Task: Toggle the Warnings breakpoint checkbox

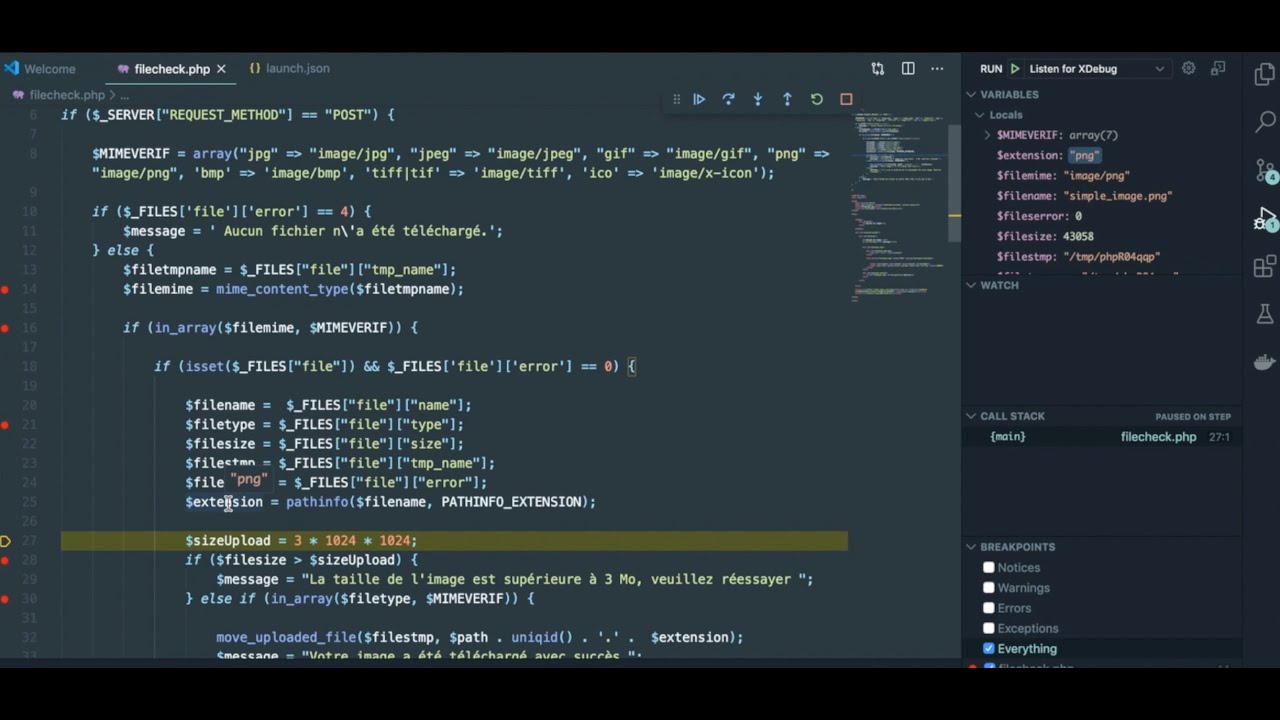Action: point(988,587)
